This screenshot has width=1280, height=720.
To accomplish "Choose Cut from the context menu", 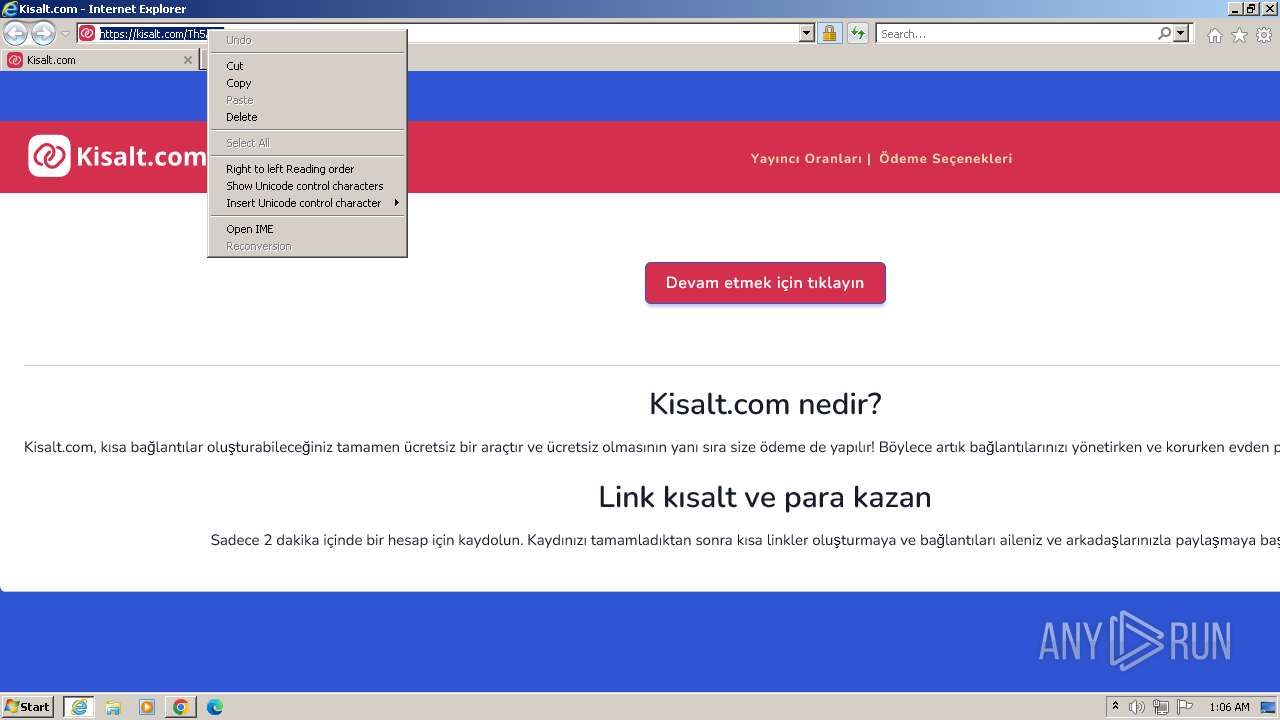I will coord(306,66).
